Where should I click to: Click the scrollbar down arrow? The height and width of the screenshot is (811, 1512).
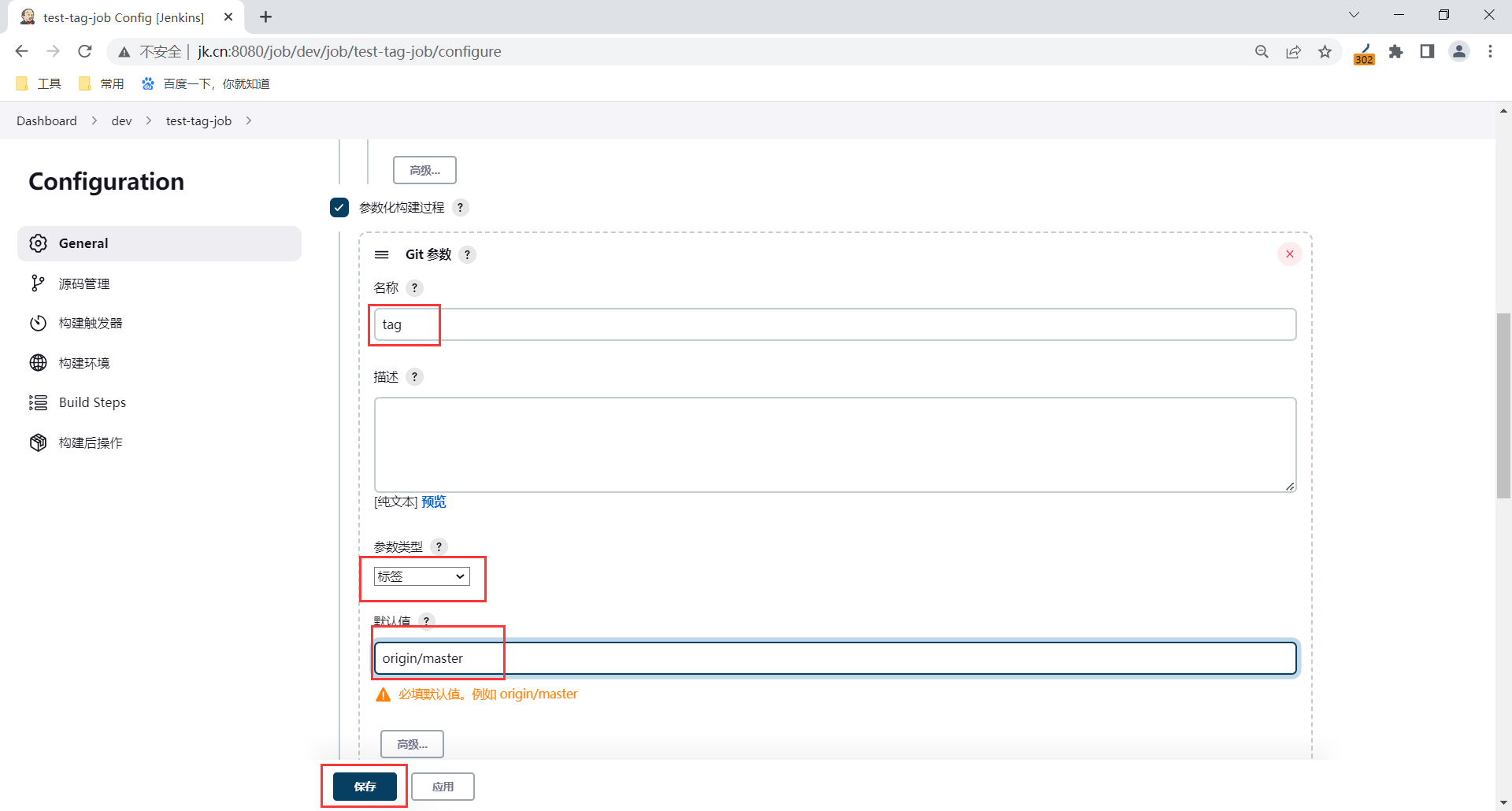coord(1503,802)
